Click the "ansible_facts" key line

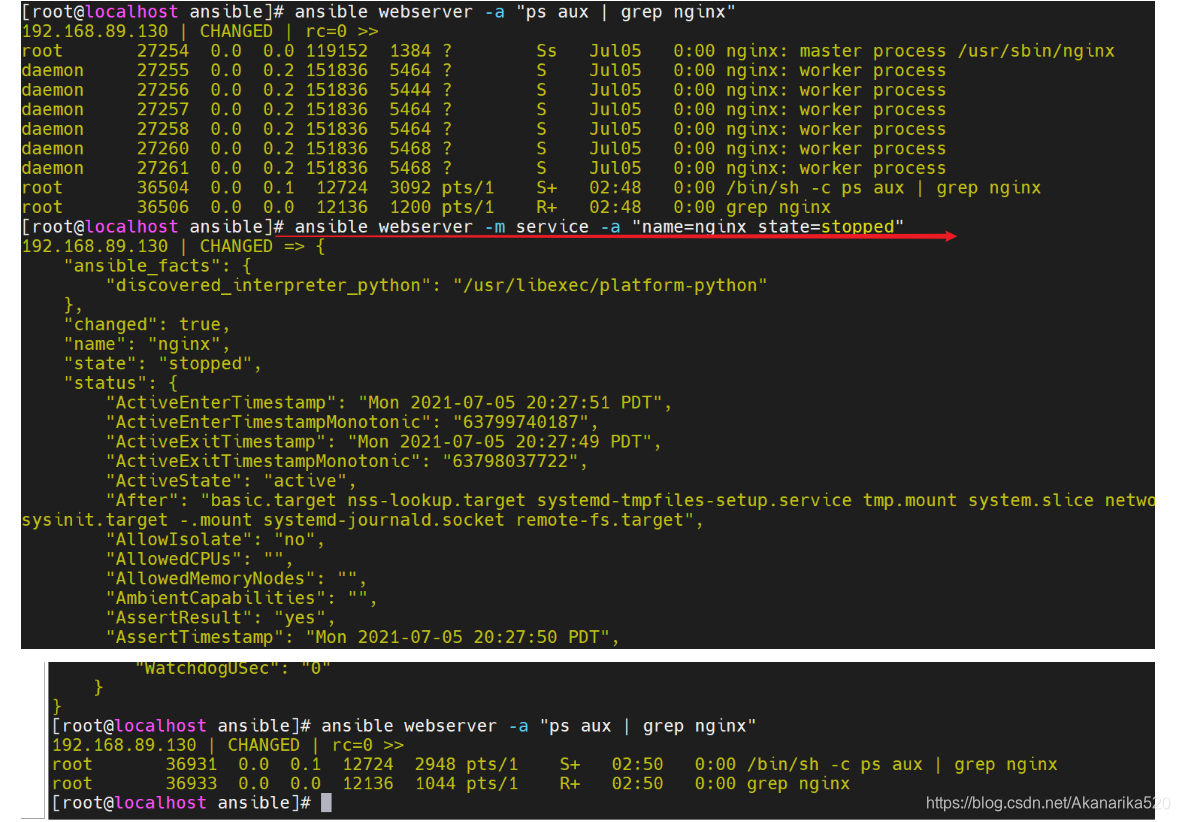point(158,266)
